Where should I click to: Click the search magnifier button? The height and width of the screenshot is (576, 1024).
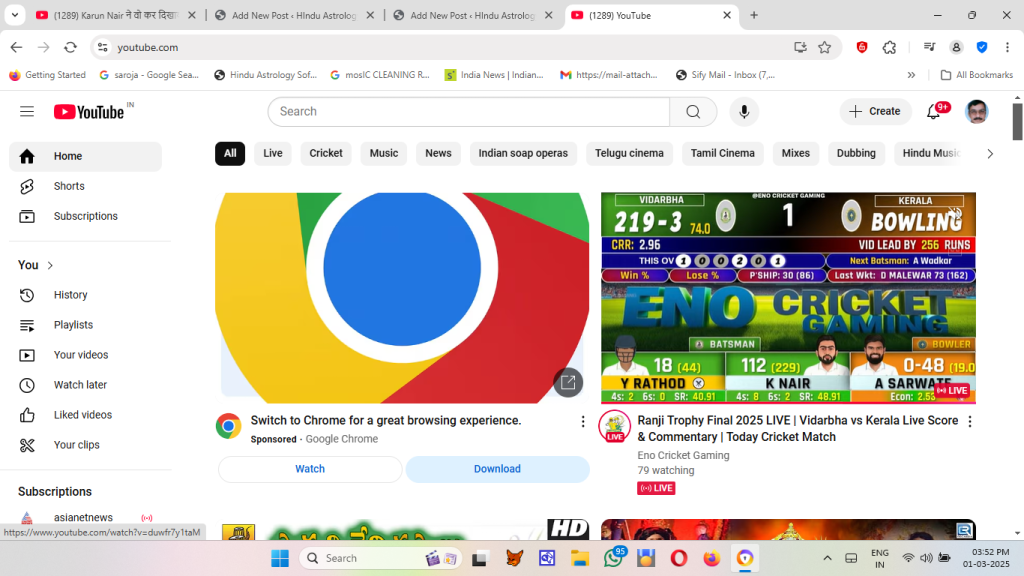pyautogui.click(x=693, y=112)
